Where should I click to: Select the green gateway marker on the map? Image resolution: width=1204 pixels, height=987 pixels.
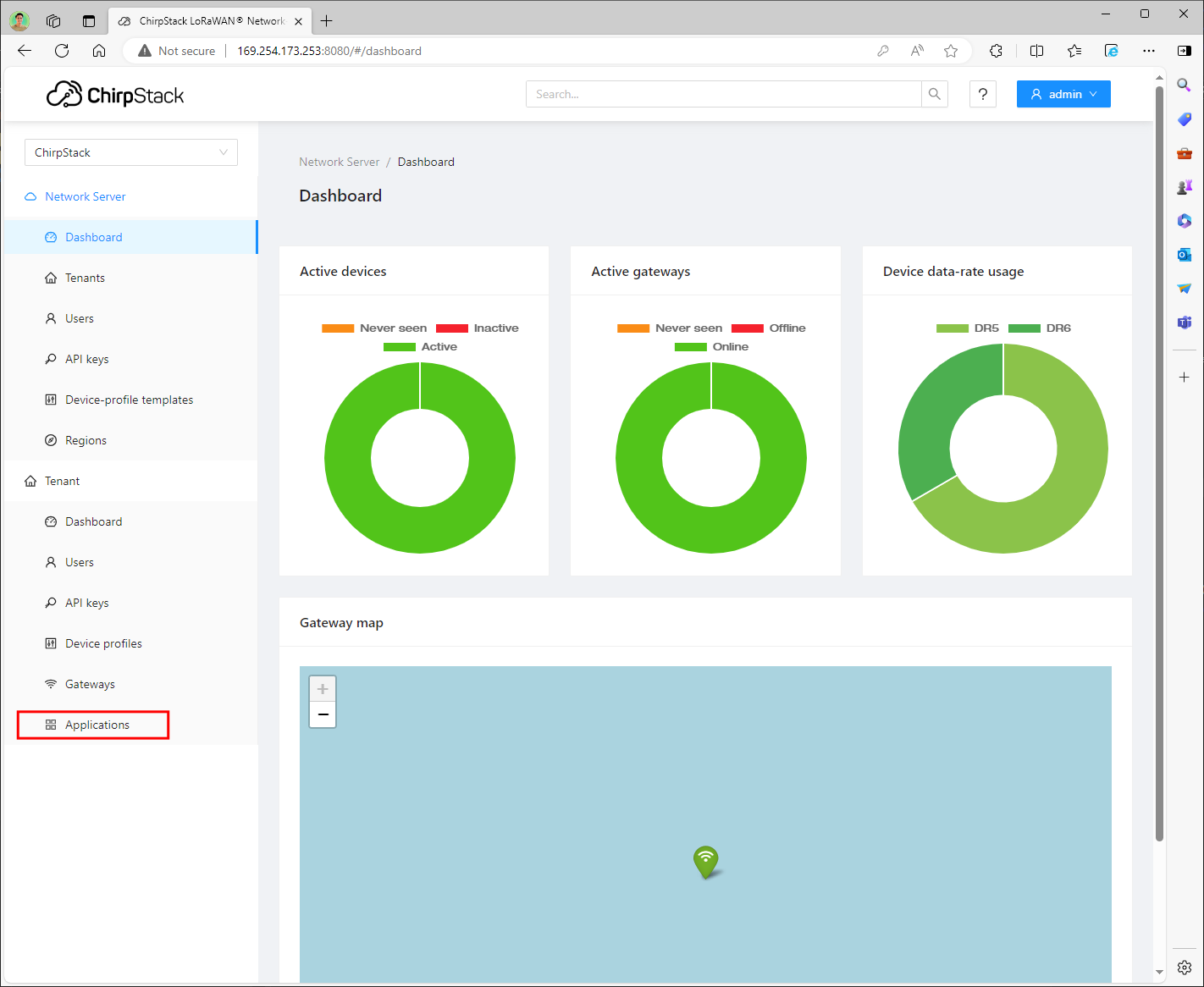coord(706,862)
